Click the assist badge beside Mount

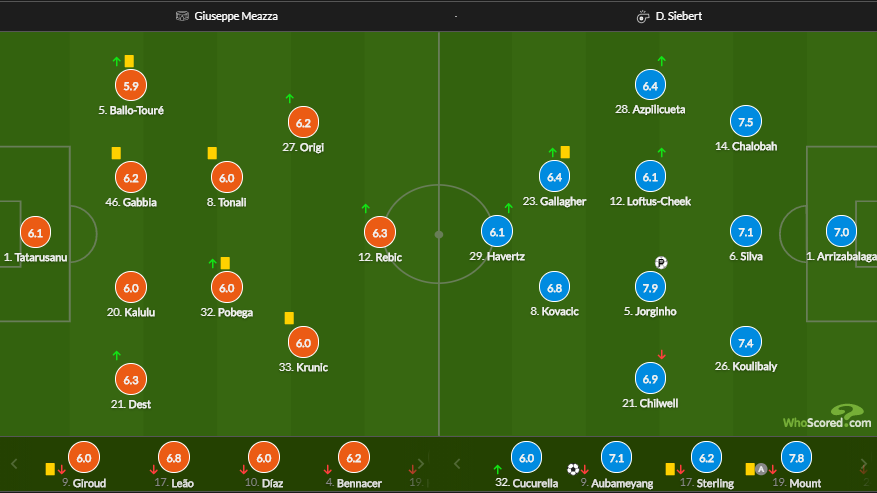tap(761, 469)
